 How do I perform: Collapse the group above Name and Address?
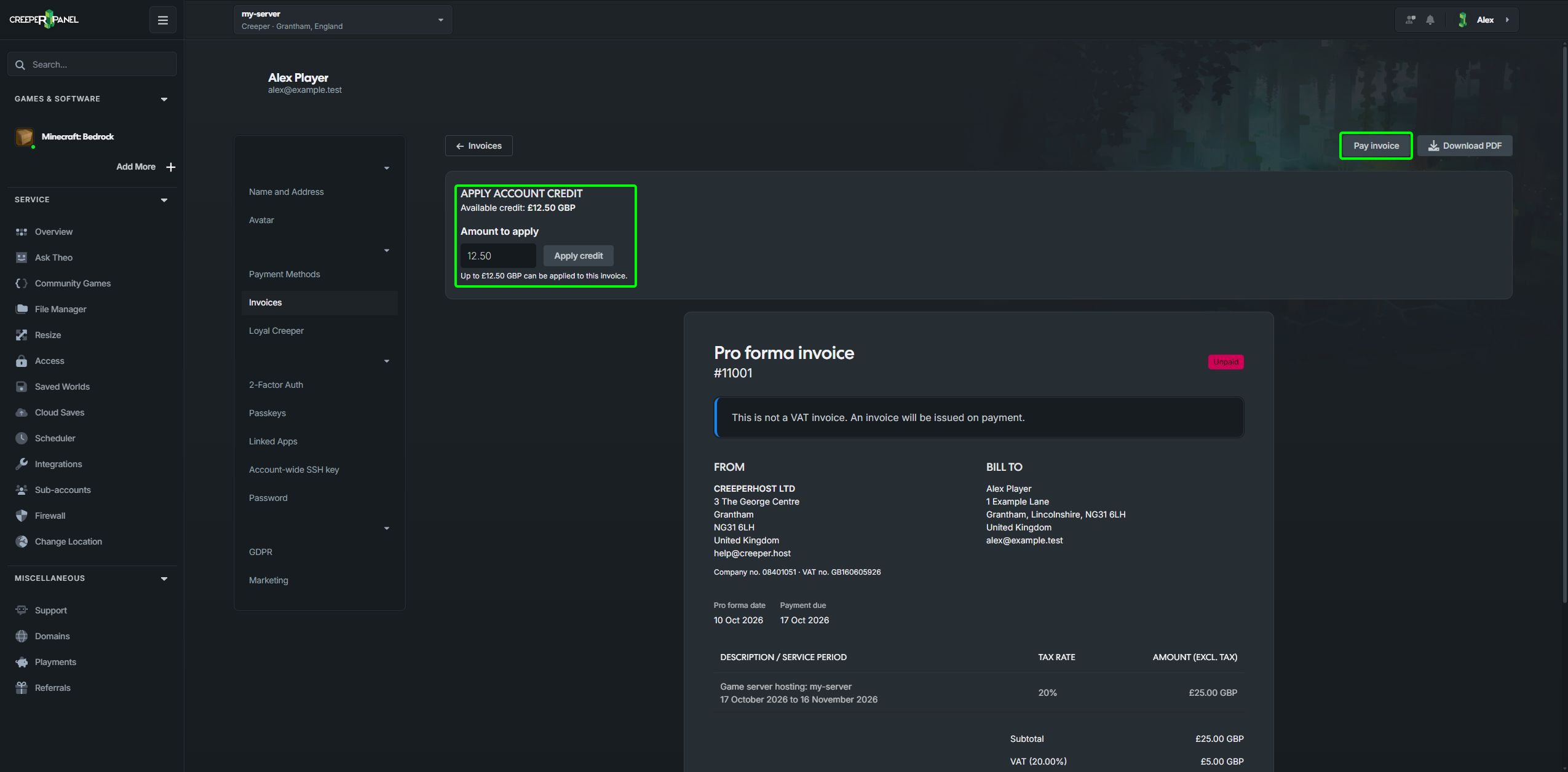tap(387, 168)
